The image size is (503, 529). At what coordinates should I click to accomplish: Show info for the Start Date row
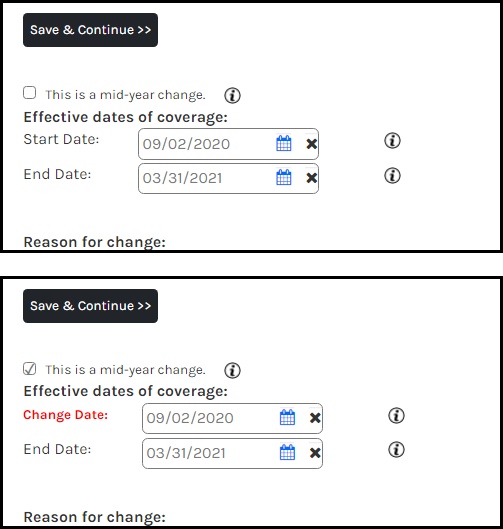[392, 140]
